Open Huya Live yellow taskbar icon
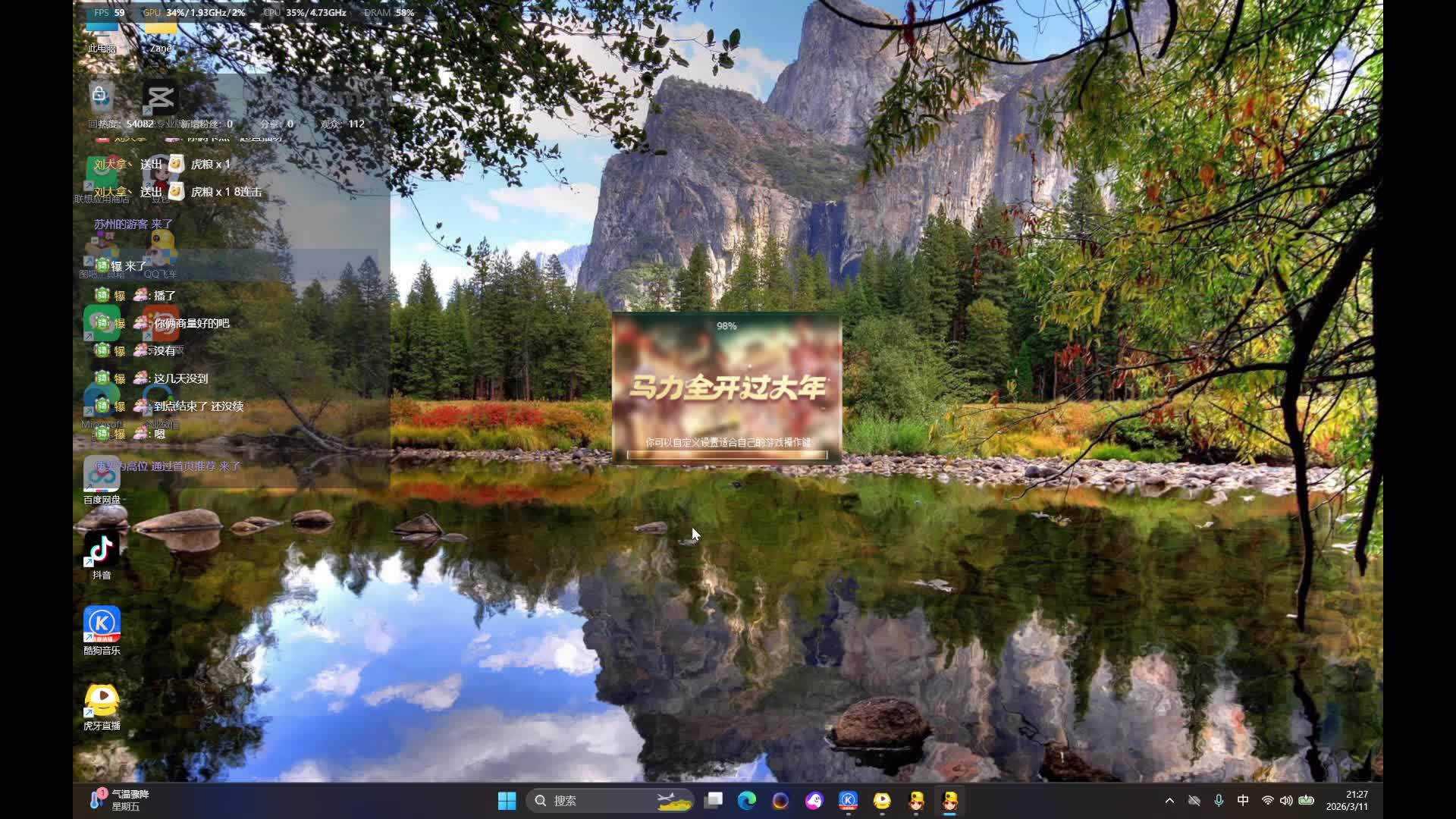Image resolution: width=1456 pixels, height=819 pixels. 882,801
